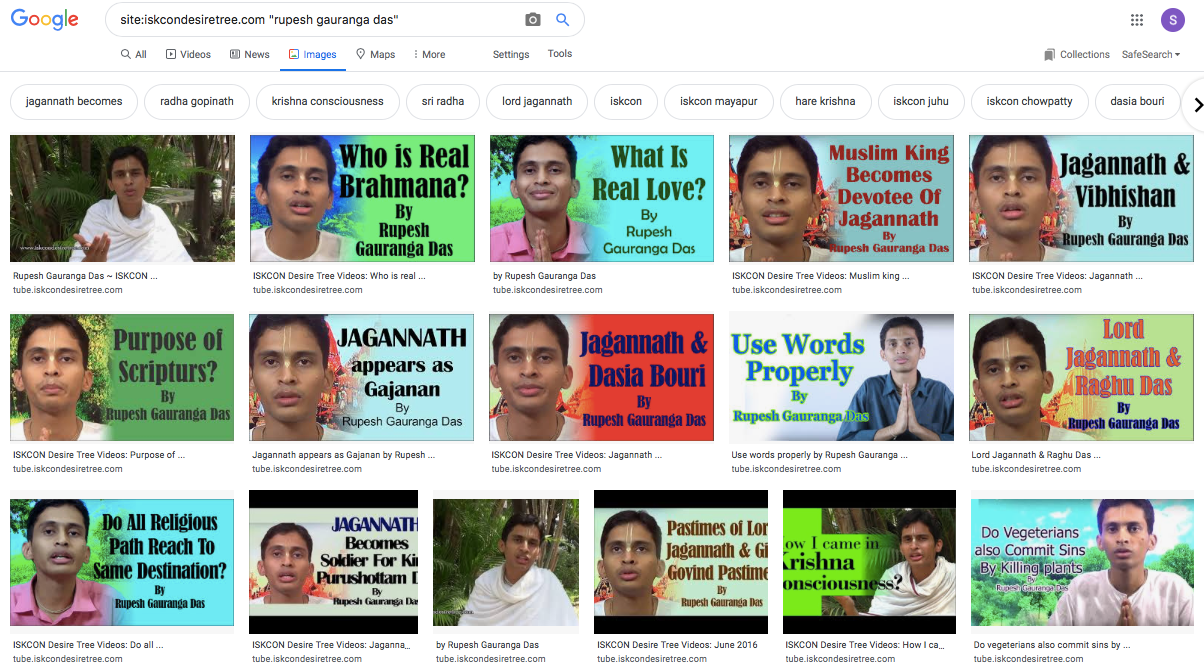Click the Google logo

pyautogui.click(x=45, y=20)
